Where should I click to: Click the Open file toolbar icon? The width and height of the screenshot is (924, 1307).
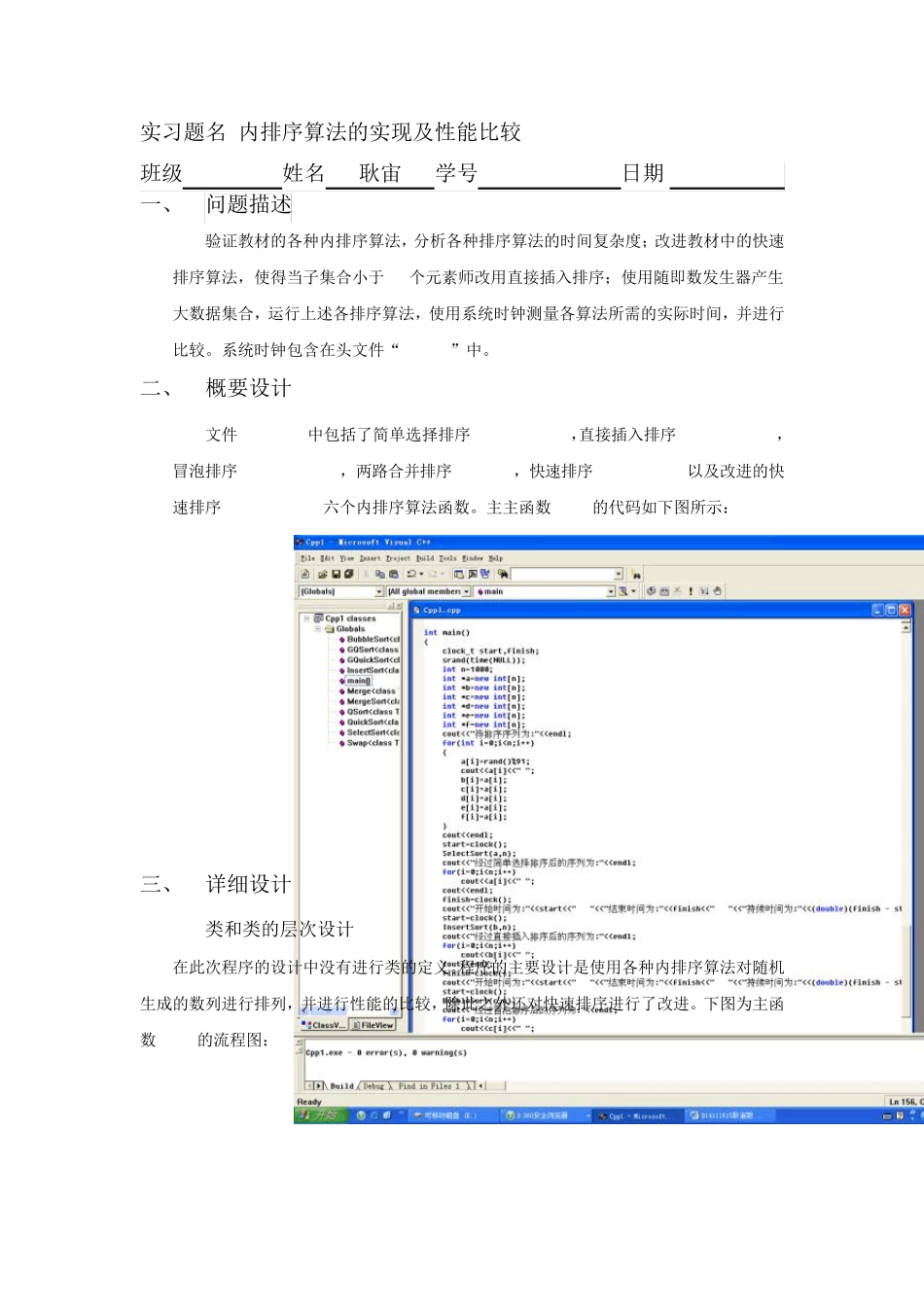324,574
